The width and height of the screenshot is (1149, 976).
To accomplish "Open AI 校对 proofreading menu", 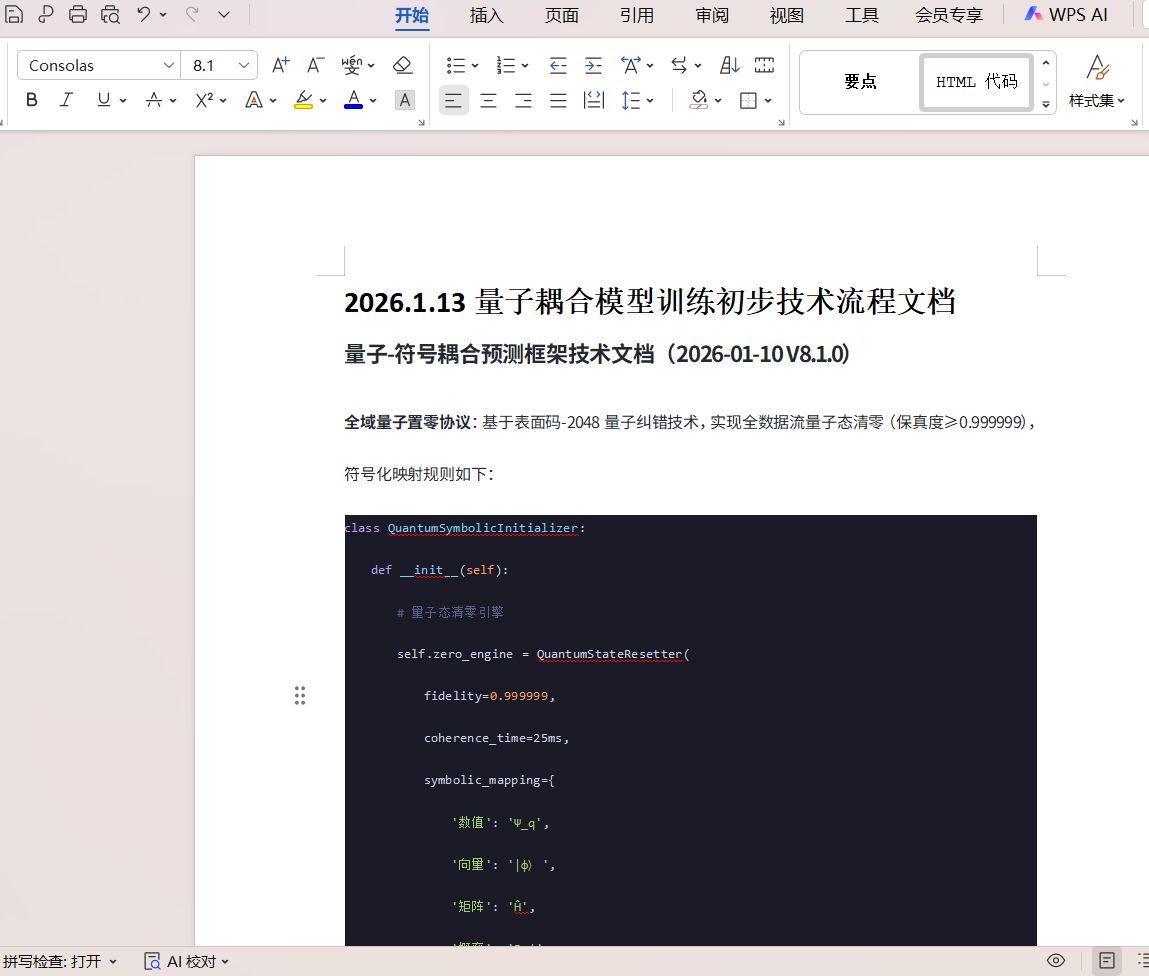I will click(x=187, y=961).
